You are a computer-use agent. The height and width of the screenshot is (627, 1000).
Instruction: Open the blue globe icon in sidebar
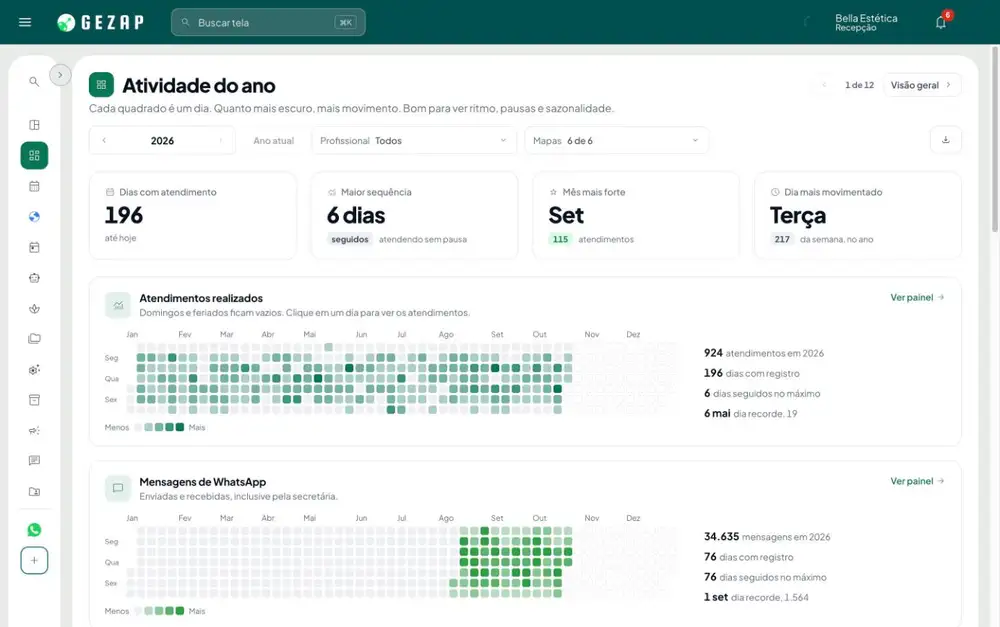tap(34, 217)
